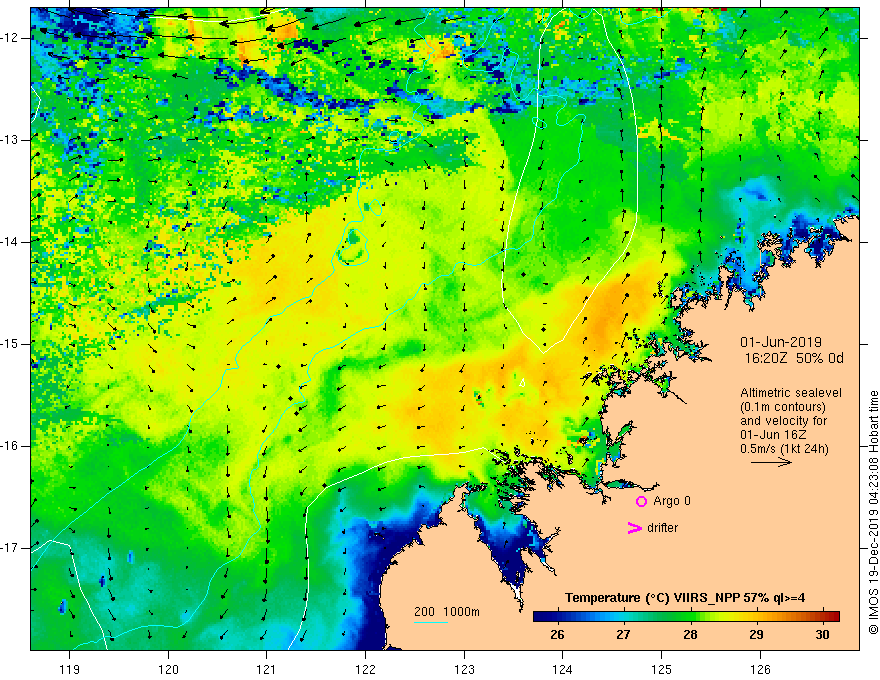Click latitude axis label -13
Image resolution: width=880 pixels, height=680 pixels.
point(12,140)
